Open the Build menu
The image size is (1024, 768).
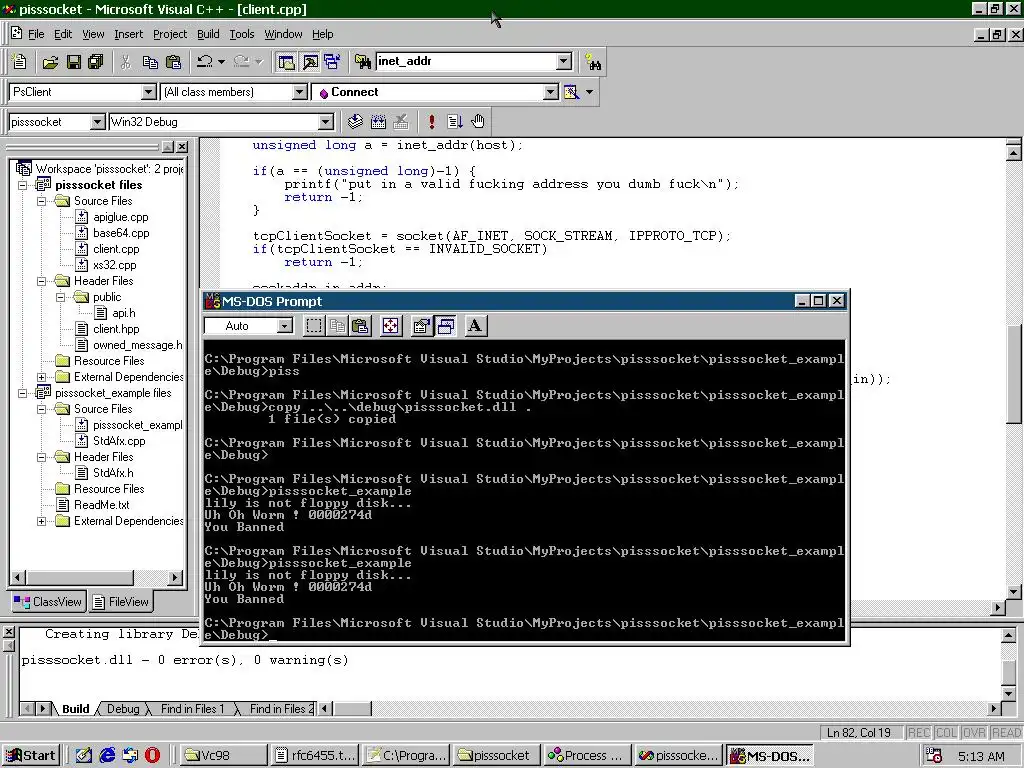pos(208,34)
